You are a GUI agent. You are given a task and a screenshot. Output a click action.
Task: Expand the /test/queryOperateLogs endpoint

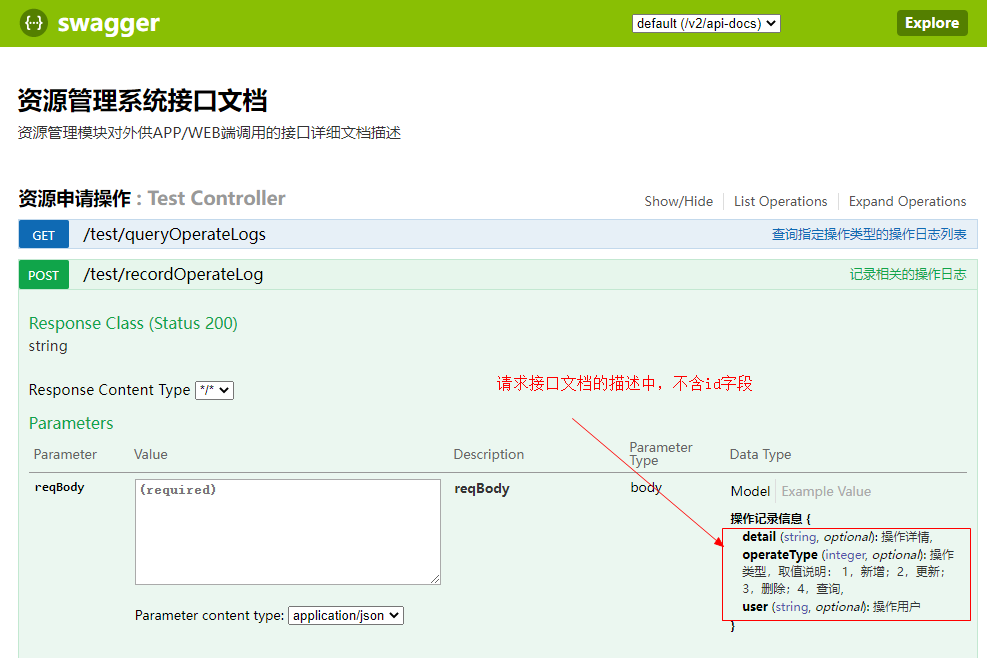tap(174, 234)
